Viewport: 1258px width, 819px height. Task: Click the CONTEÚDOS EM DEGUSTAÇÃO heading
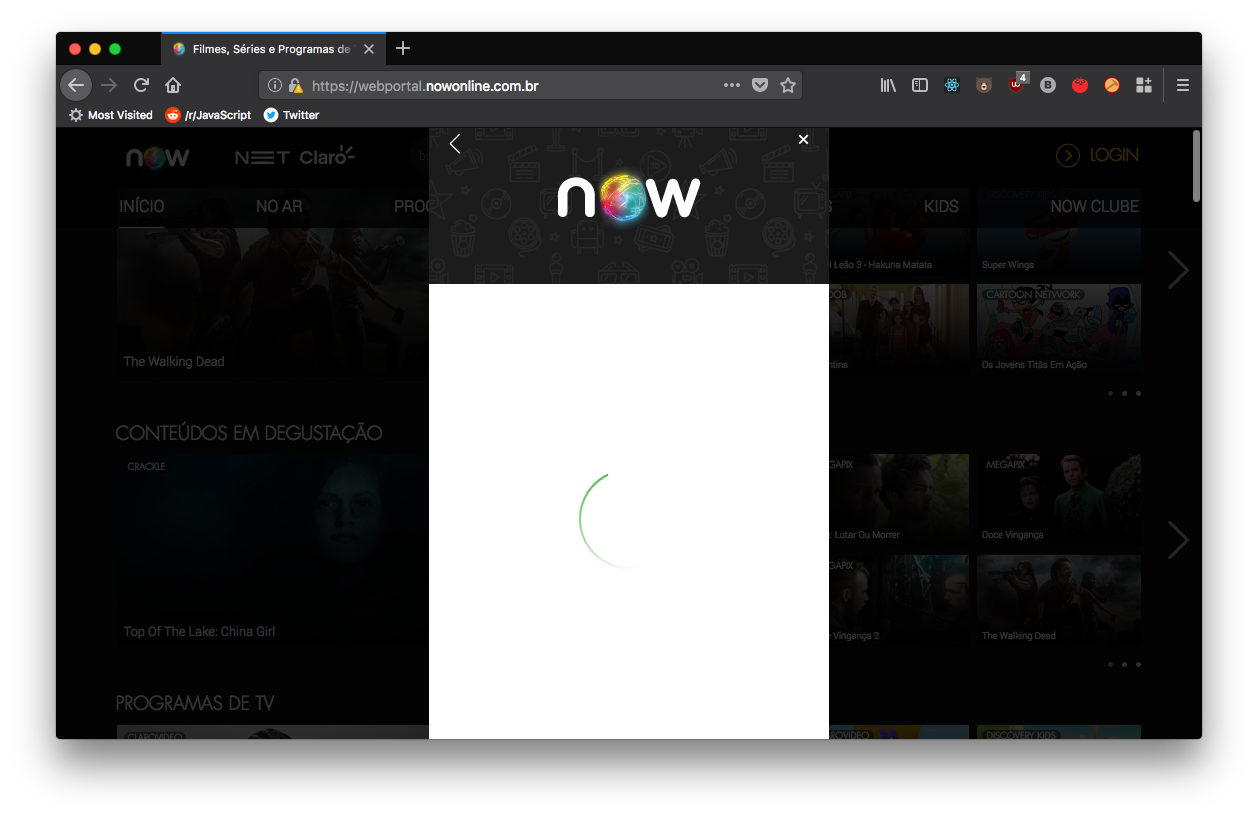249,433
